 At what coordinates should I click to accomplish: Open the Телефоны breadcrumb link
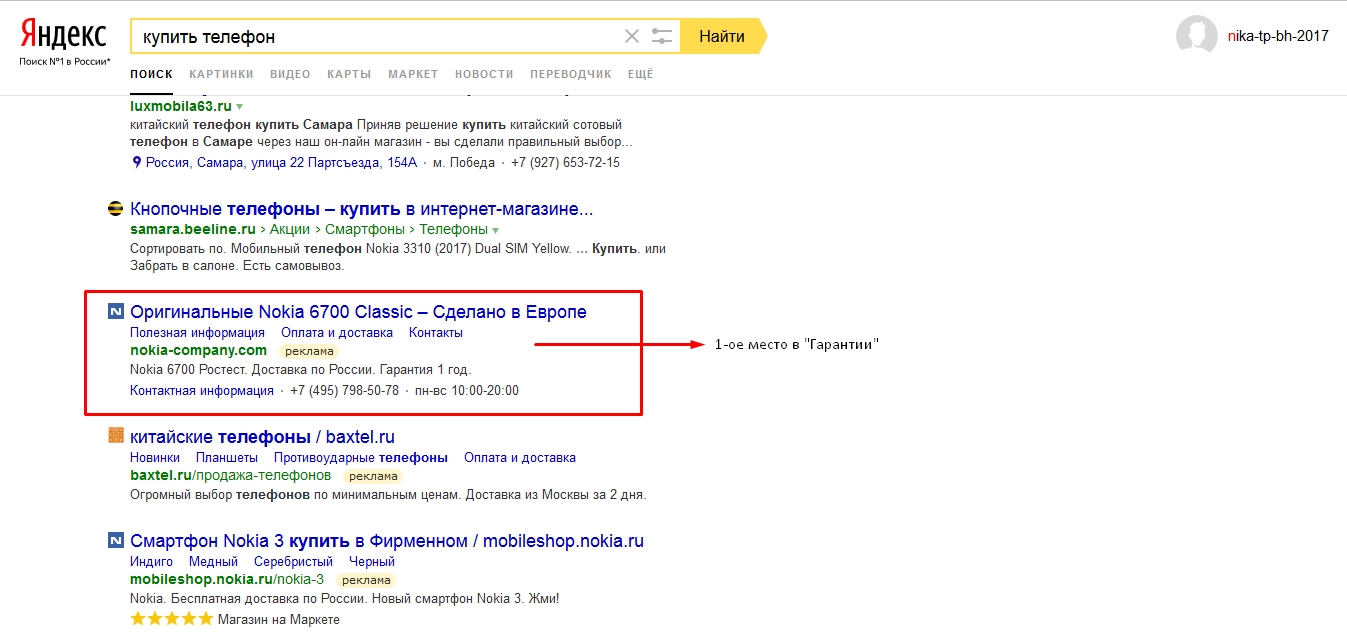point(453,229)
